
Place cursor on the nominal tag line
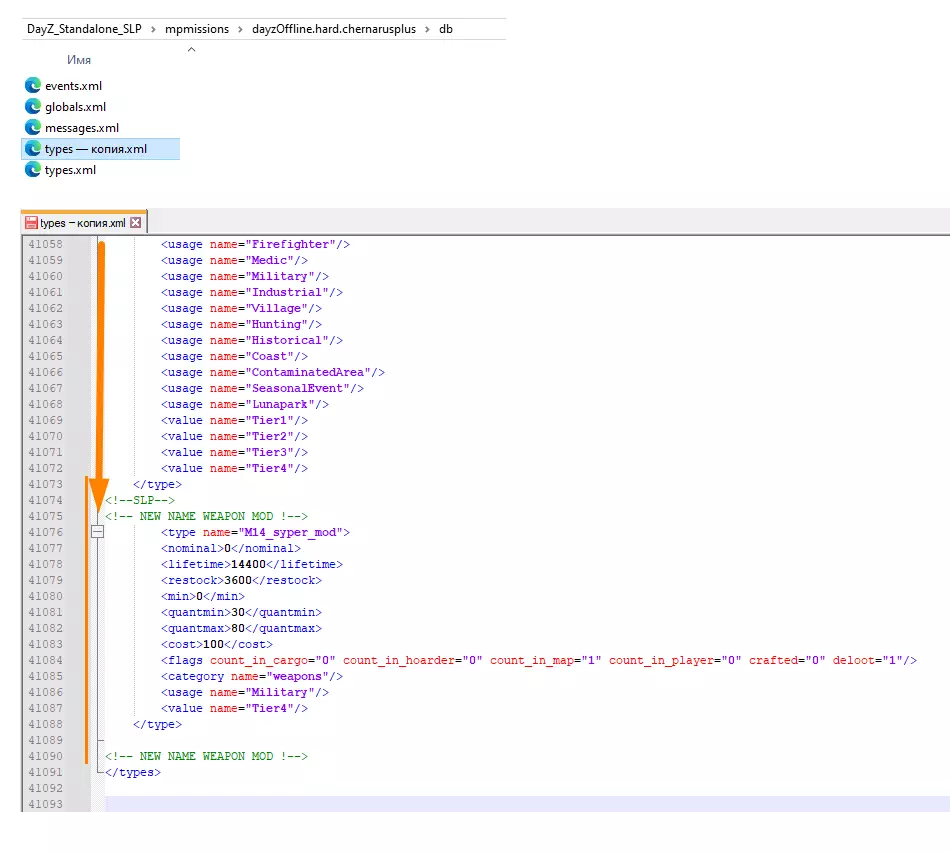click(230, 548)
